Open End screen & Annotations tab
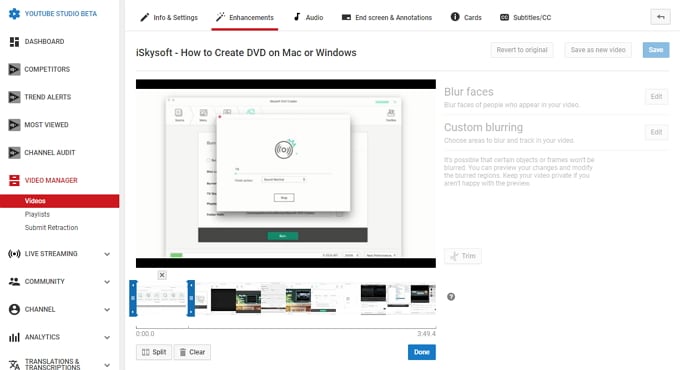The image size is (680, 370). 387,17
